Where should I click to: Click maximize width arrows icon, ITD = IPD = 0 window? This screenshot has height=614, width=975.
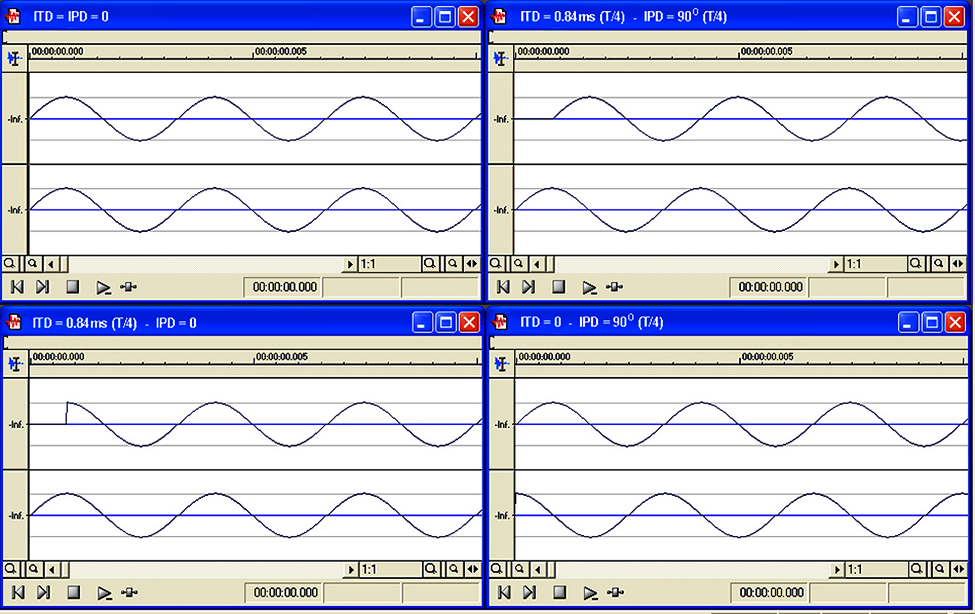point(471,264)
